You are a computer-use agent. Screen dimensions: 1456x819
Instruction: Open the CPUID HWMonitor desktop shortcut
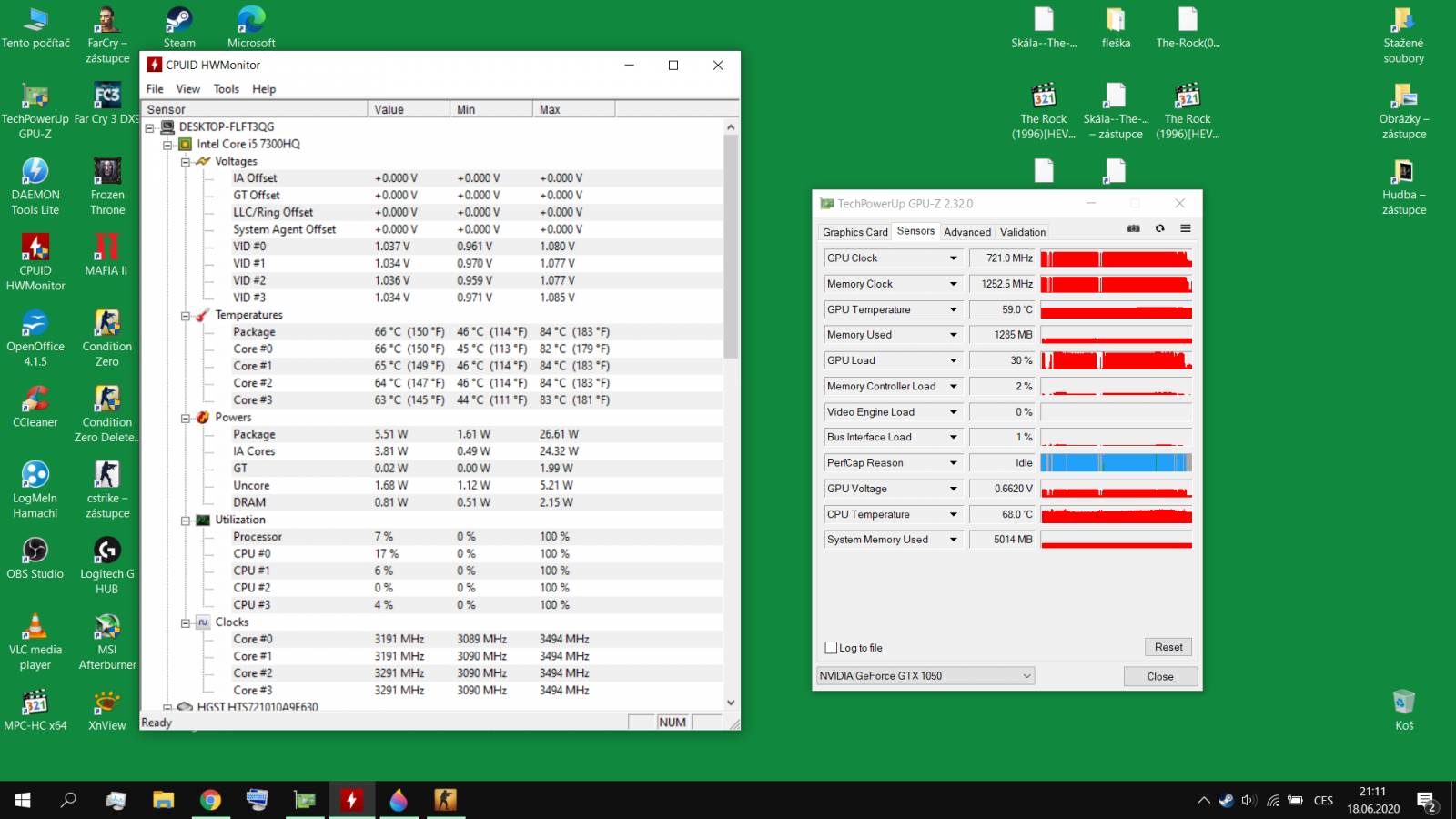point(35,262)
